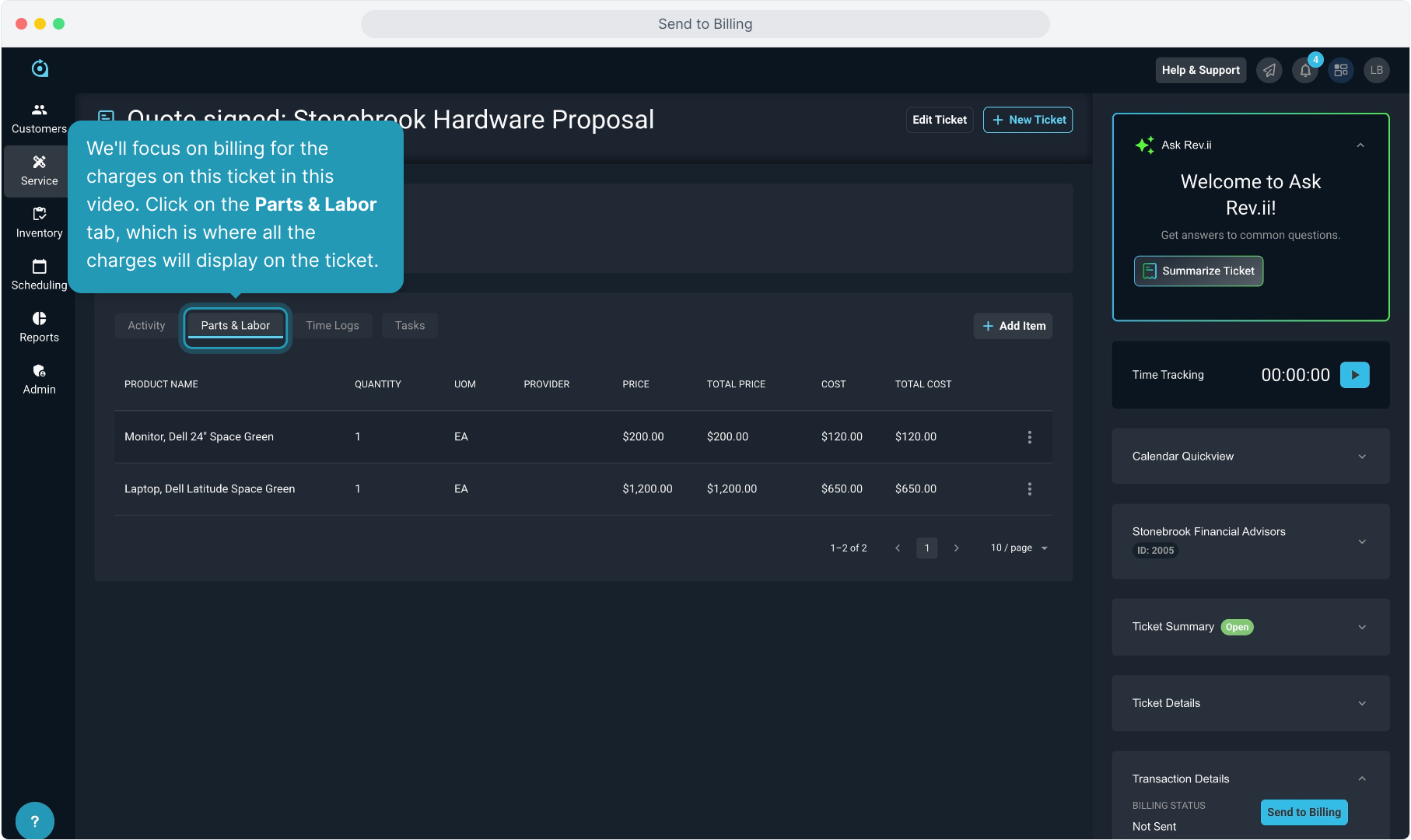Collapse the Transaction Details section

[x=1361, y=779]
